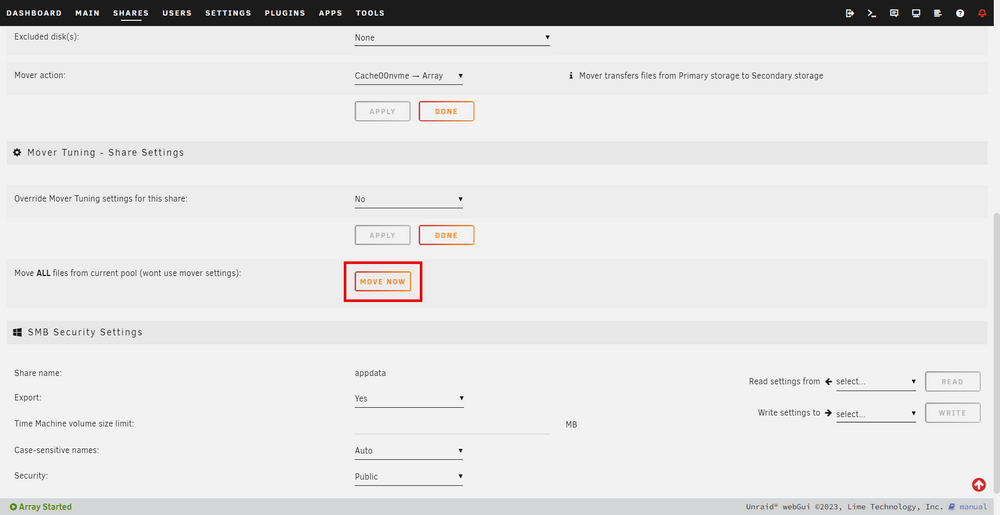This screenshot has height=515, width=1000.
Task: Click the MB unit label
Action: (571, 424)
